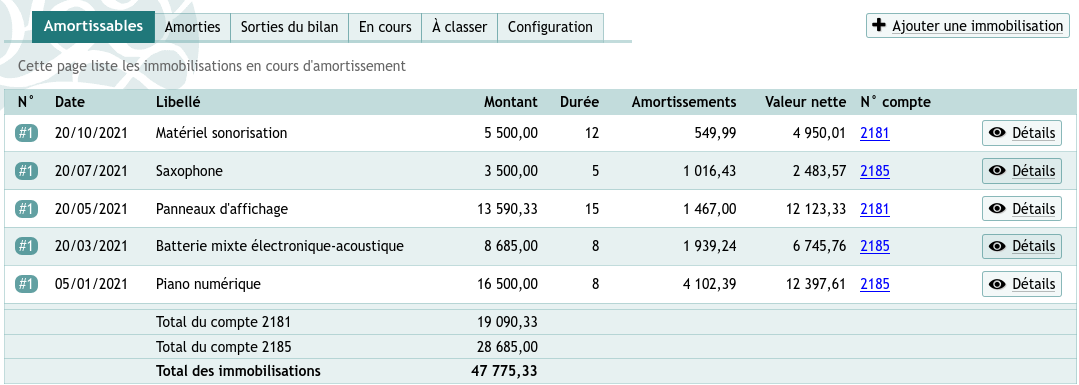The width and height of the screenshot is (1079, 385).
Task: Click the plus icon on Ajouter une immobilisation
Action: pos(879,26)
